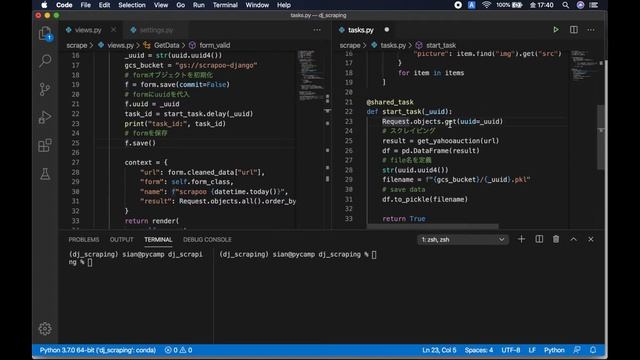
Task: Open notifications bell in status bar
Action: coord(593,350)
